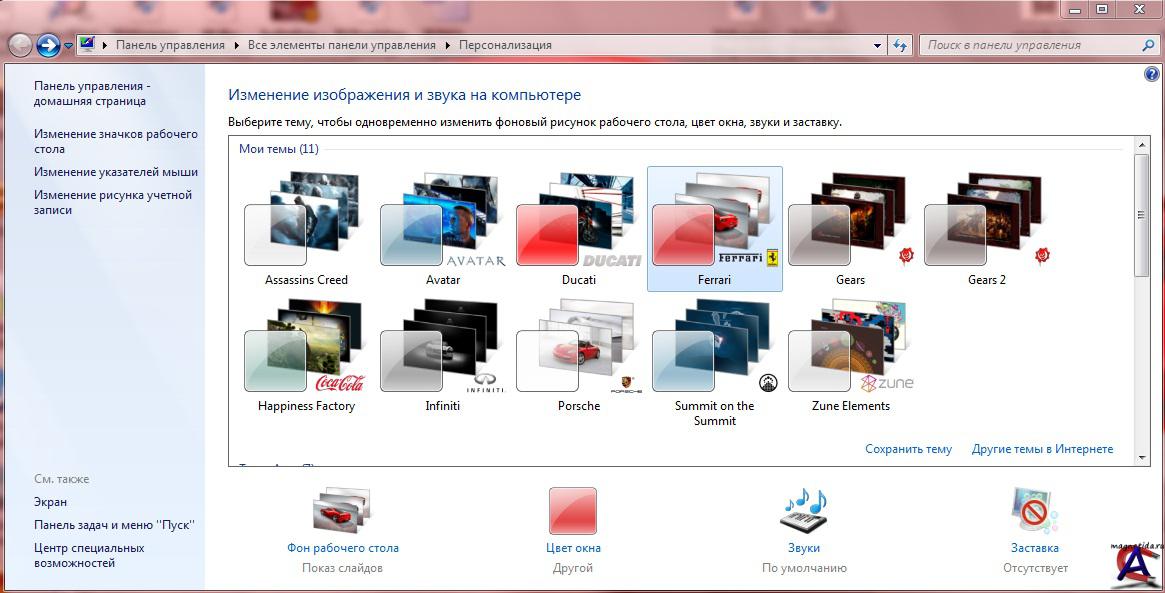Choose the Ducati theme

coord(578,228)
